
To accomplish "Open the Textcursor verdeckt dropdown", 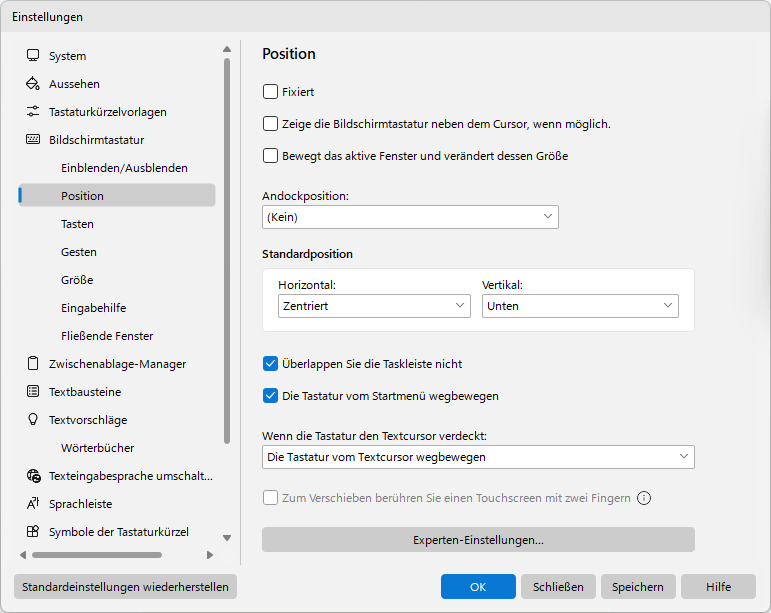I will (478, 457).
